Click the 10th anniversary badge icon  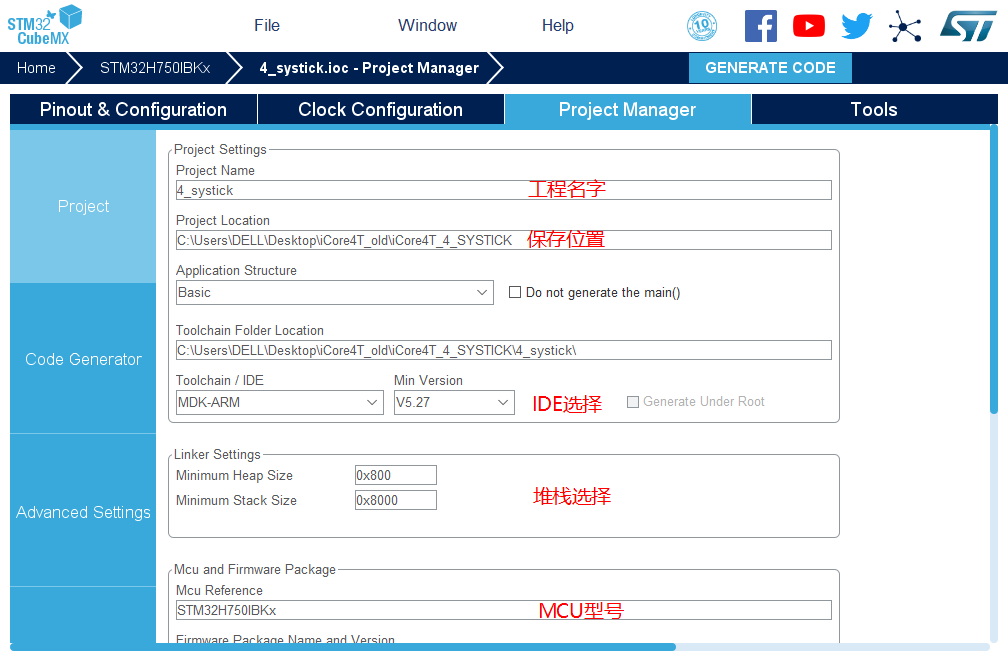click(702, 26)
